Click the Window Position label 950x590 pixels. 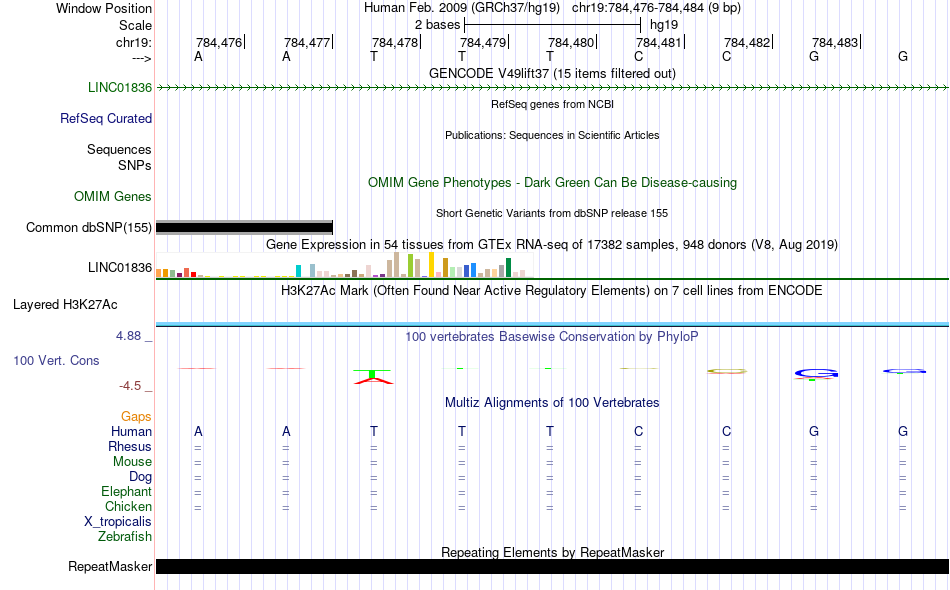coord(104,8)
